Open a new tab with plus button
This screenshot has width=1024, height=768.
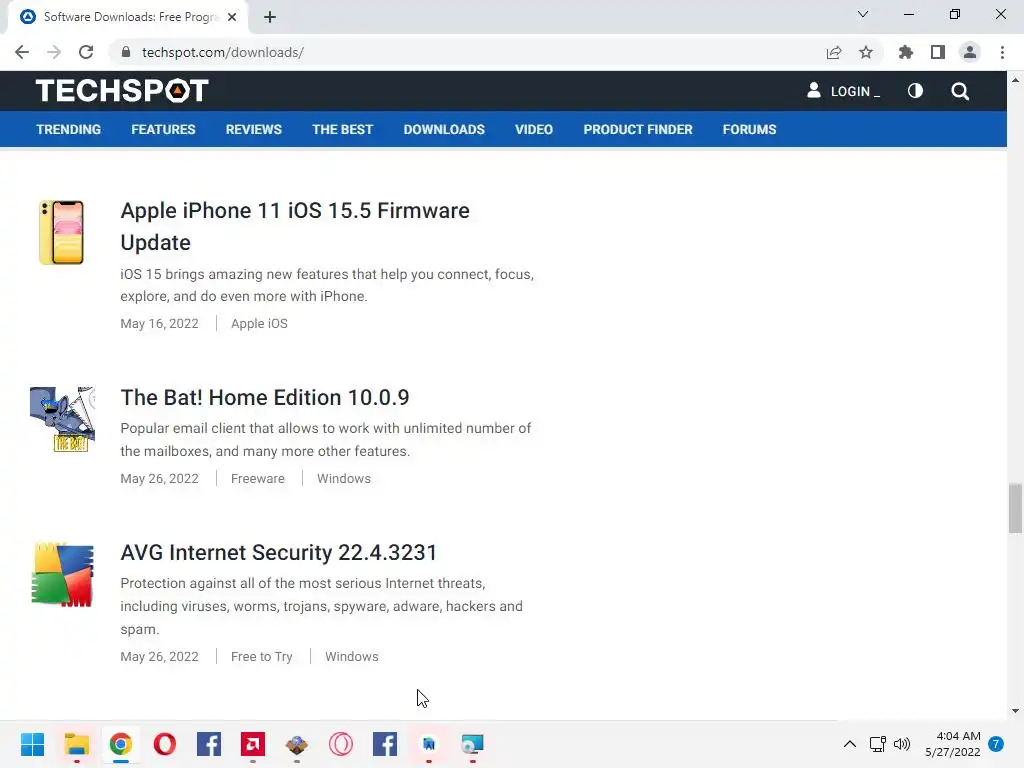pyautogui.click(x=270, y=17)
